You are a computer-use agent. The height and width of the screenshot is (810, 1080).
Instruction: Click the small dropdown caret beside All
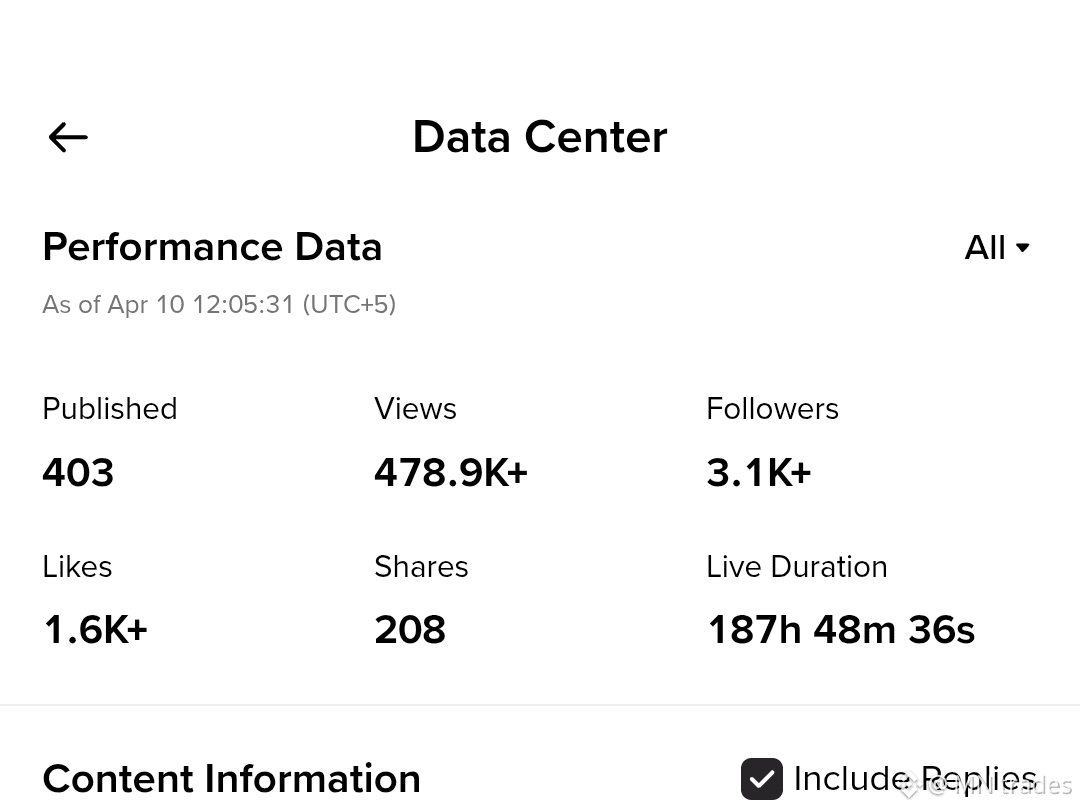[1023, 248]
